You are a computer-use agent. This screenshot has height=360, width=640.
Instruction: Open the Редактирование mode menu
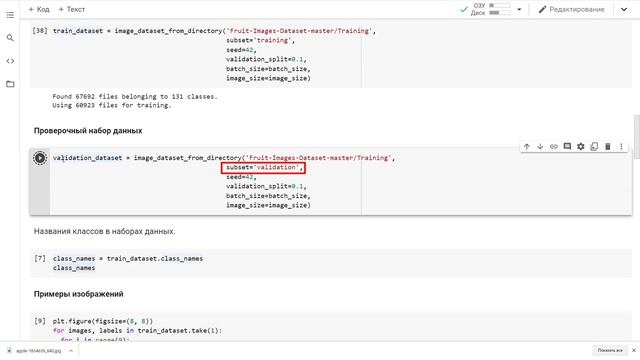pos(571,9)
